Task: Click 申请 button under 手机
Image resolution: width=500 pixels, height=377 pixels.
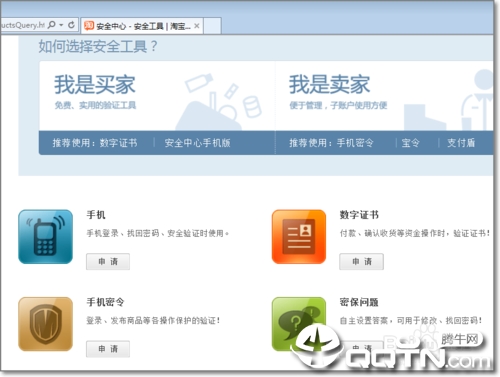Action: [x=108, y=262]
